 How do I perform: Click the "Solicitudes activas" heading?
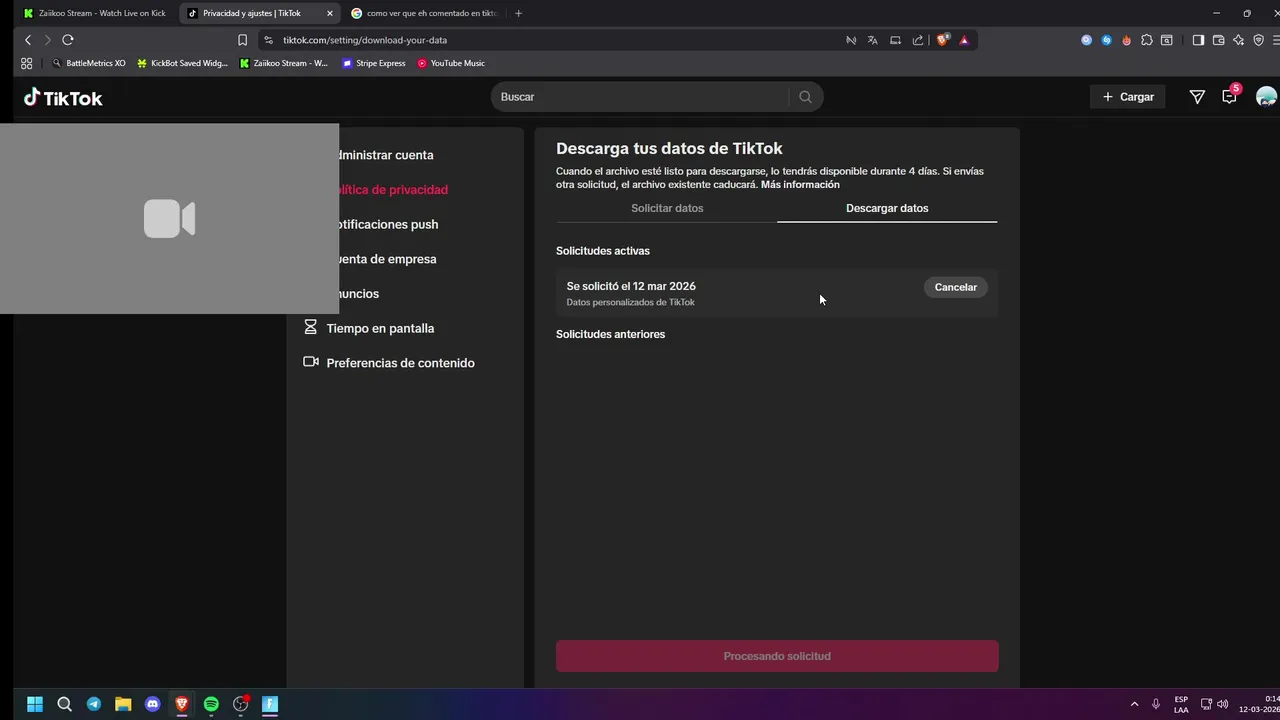pyautogui.click(x=602, y=251)
